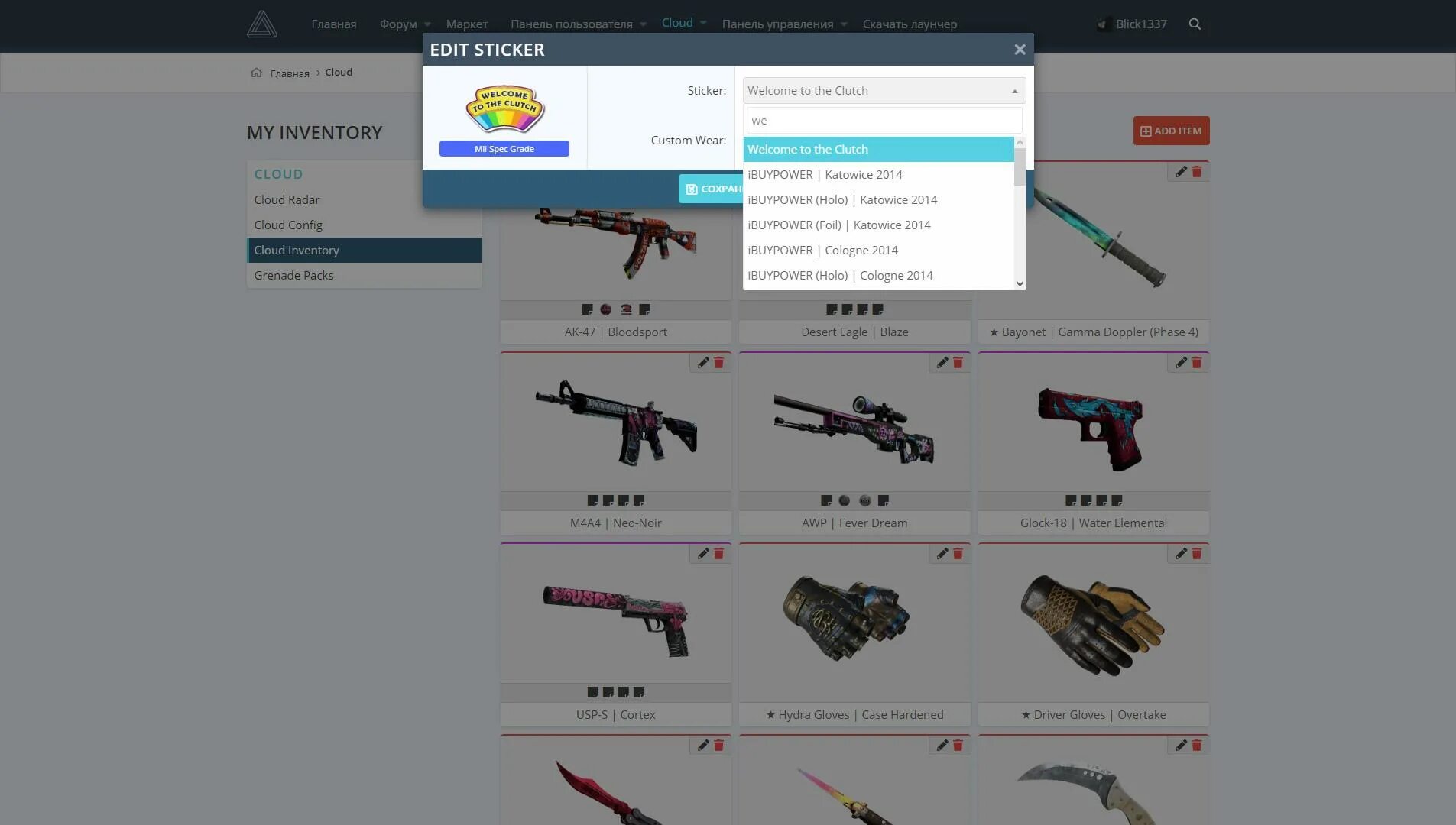Delete the USP-S Cortex item

click(x=719, y=554)
